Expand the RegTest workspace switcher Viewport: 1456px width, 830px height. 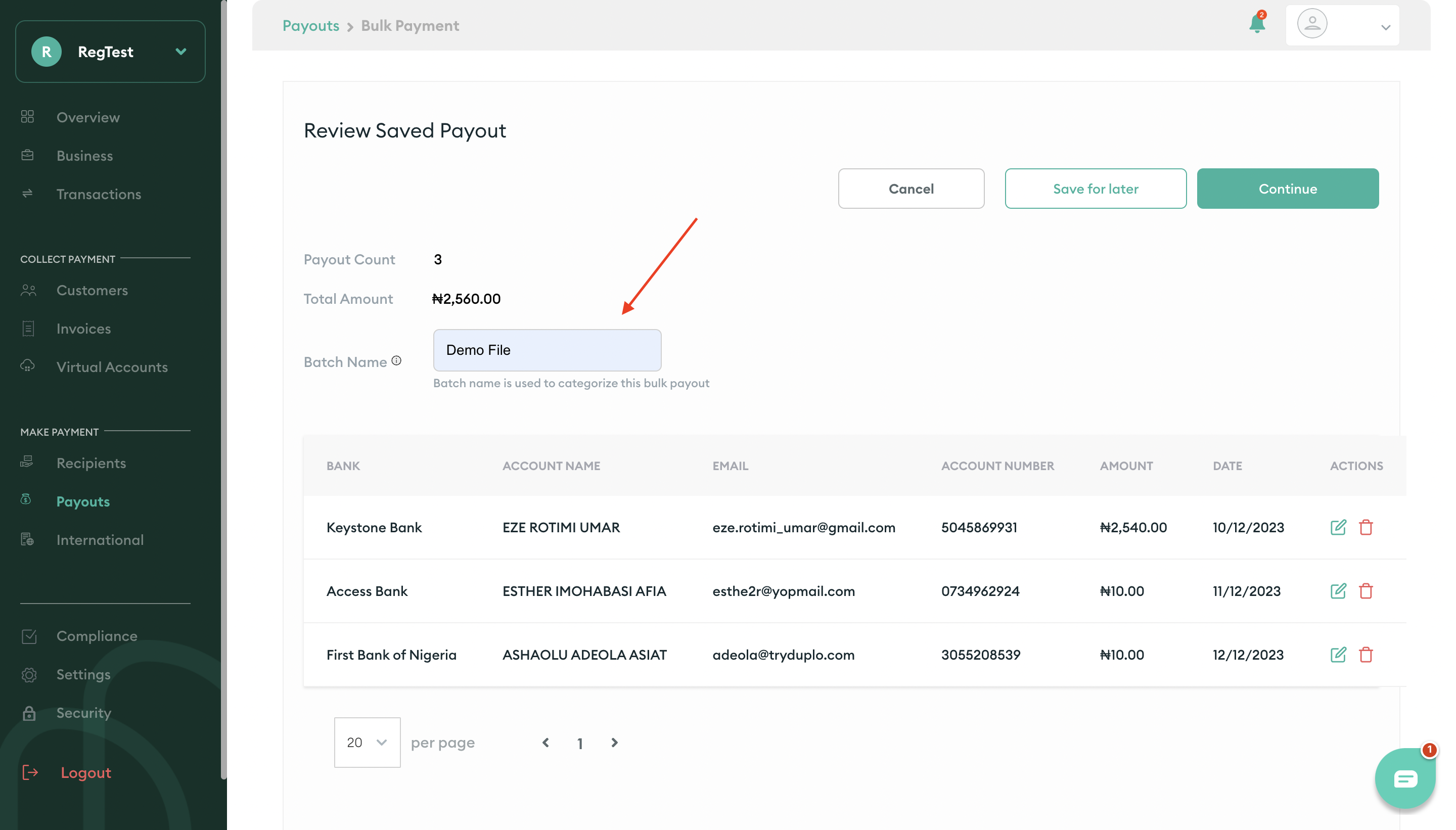(x=181, y=51)
